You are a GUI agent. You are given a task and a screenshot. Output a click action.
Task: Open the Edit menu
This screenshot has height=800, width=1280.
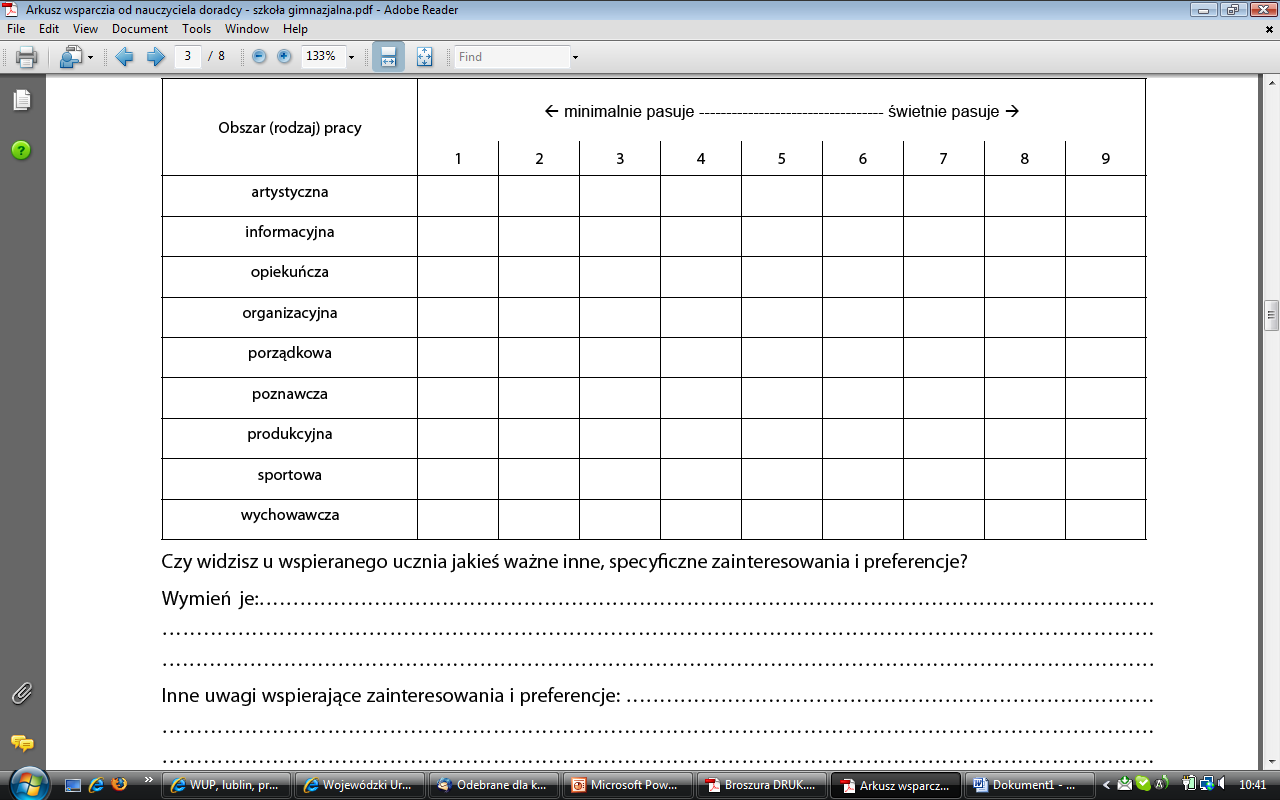(x=49, y=29)
